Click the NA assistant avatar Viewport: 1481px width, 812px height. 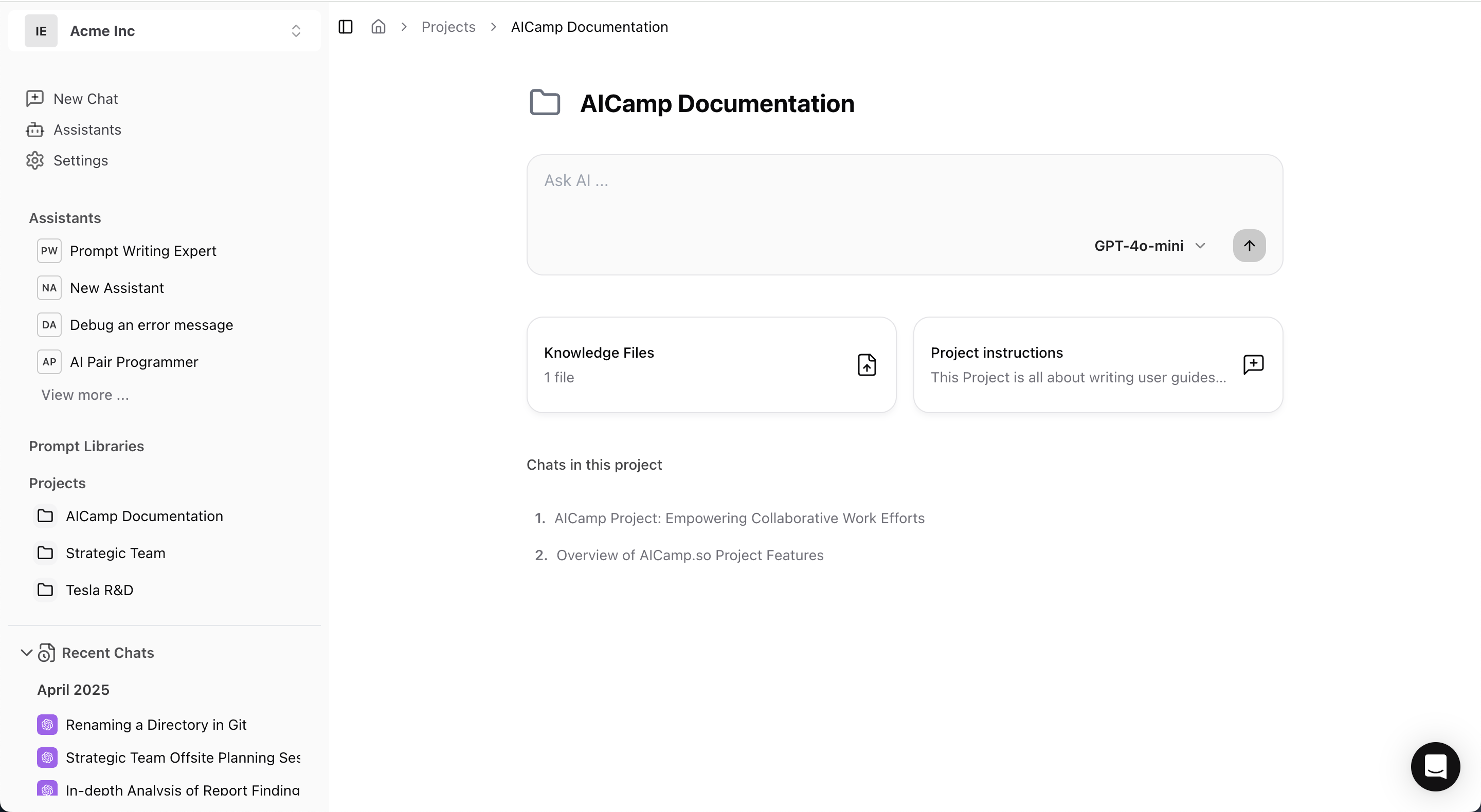pos(49,287)
